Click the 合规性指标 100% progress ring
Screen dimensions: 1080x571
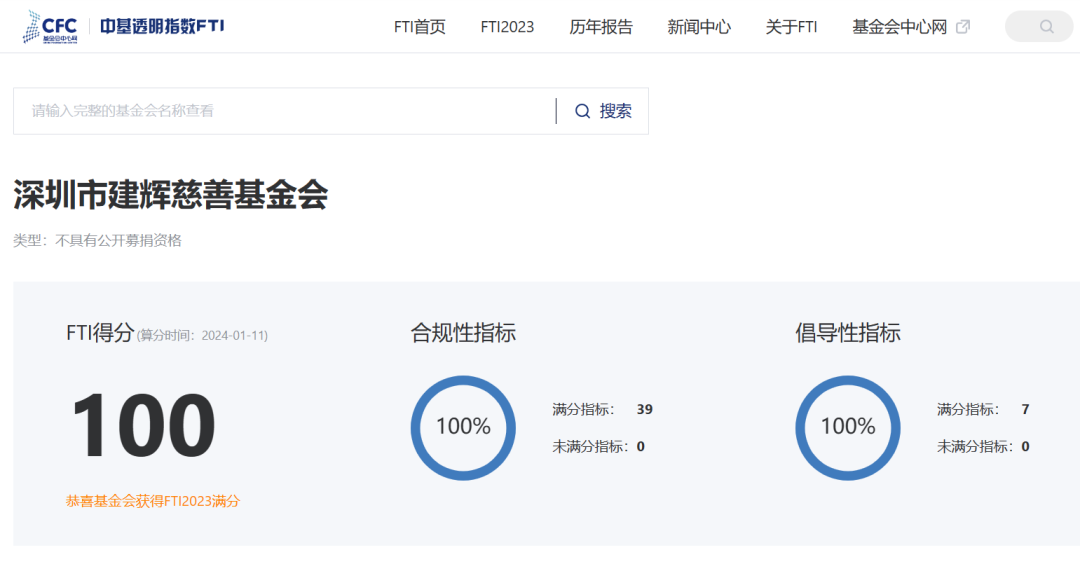[x=463, y=428]
